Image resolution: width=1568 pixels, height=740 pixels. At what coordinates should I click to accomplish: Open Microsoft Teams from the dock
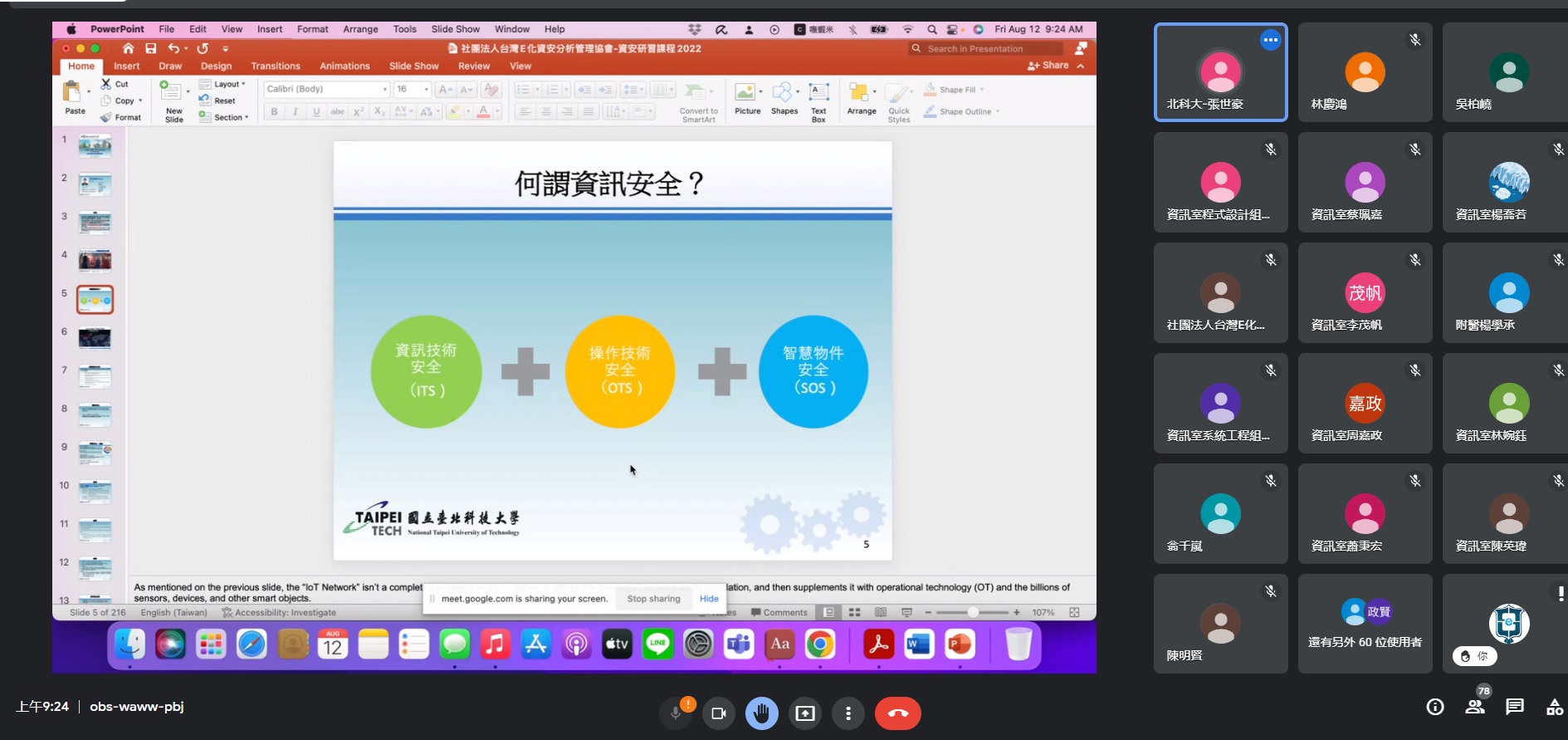(739, 644)
